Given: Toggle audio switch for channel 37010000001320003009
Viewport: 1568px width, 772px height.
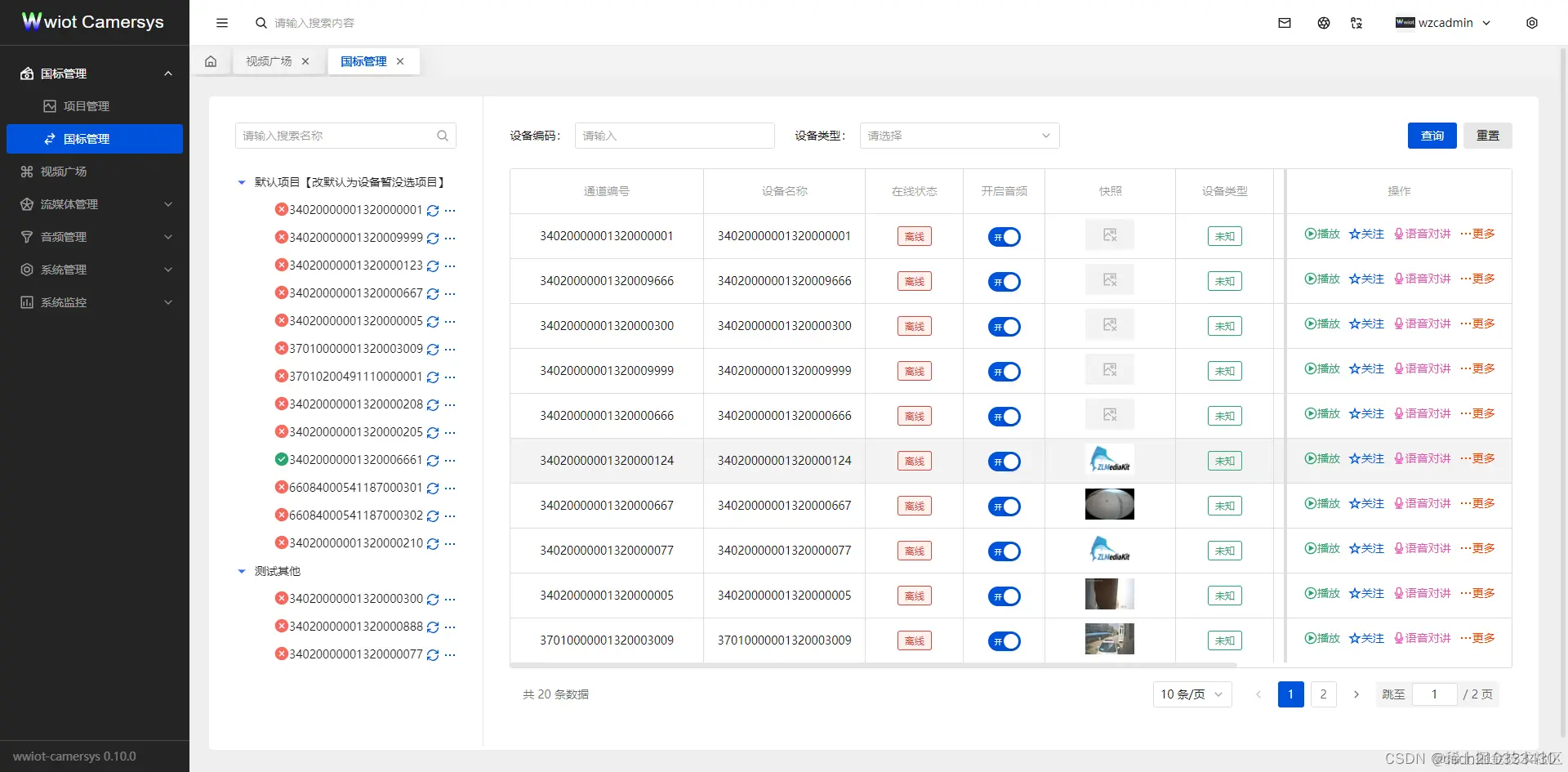Looking at the screenshot, I should coord(1004,641).
